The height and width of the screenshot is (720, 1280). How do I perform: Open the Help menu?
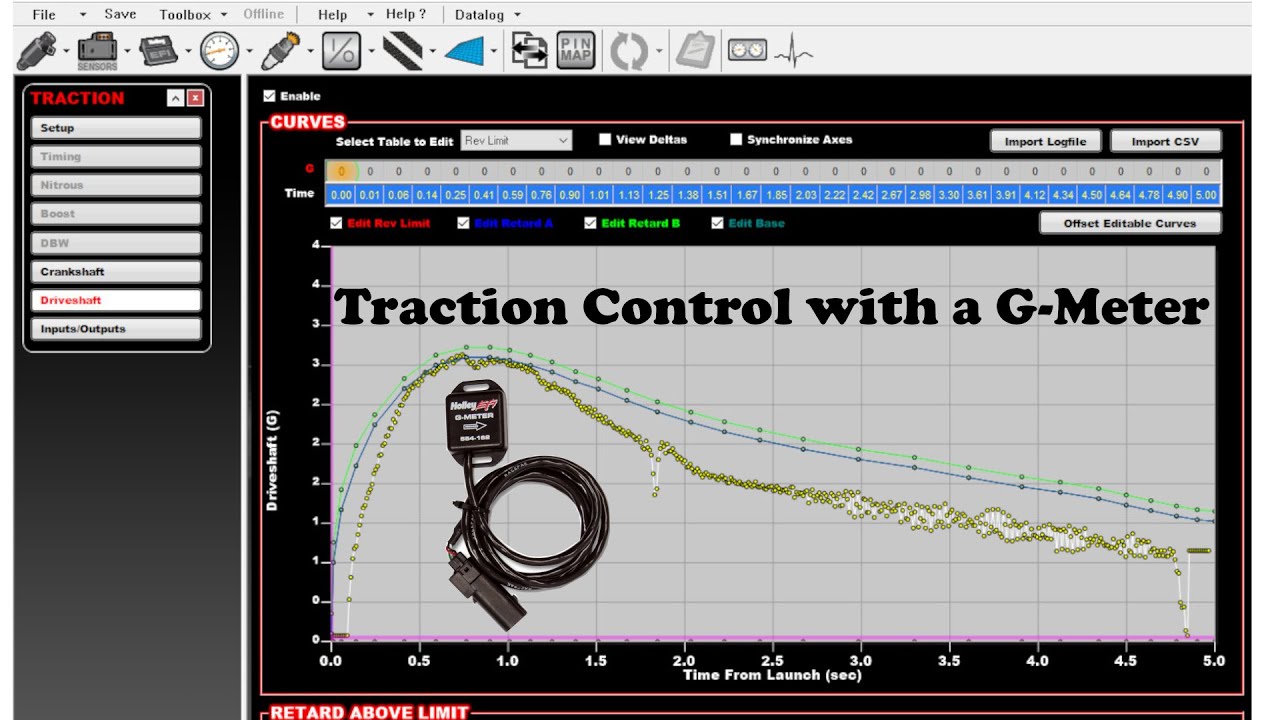coord(333,15)
